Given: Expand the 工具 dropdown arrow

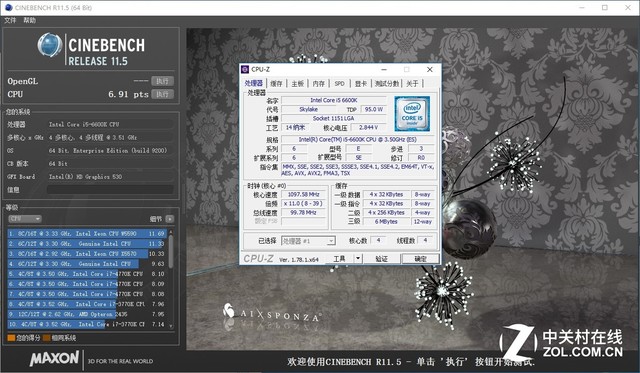Looking at the screenshot, I should pos(358,258).
